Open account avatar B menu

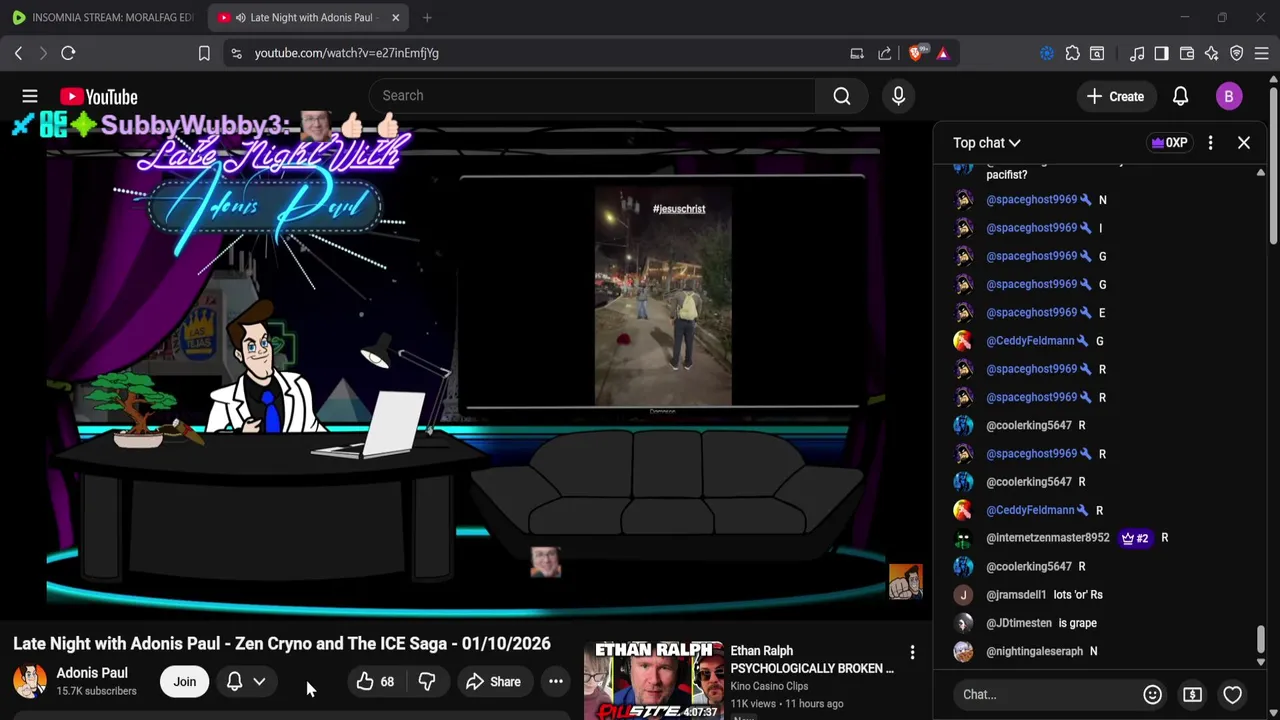[1229, 96]
